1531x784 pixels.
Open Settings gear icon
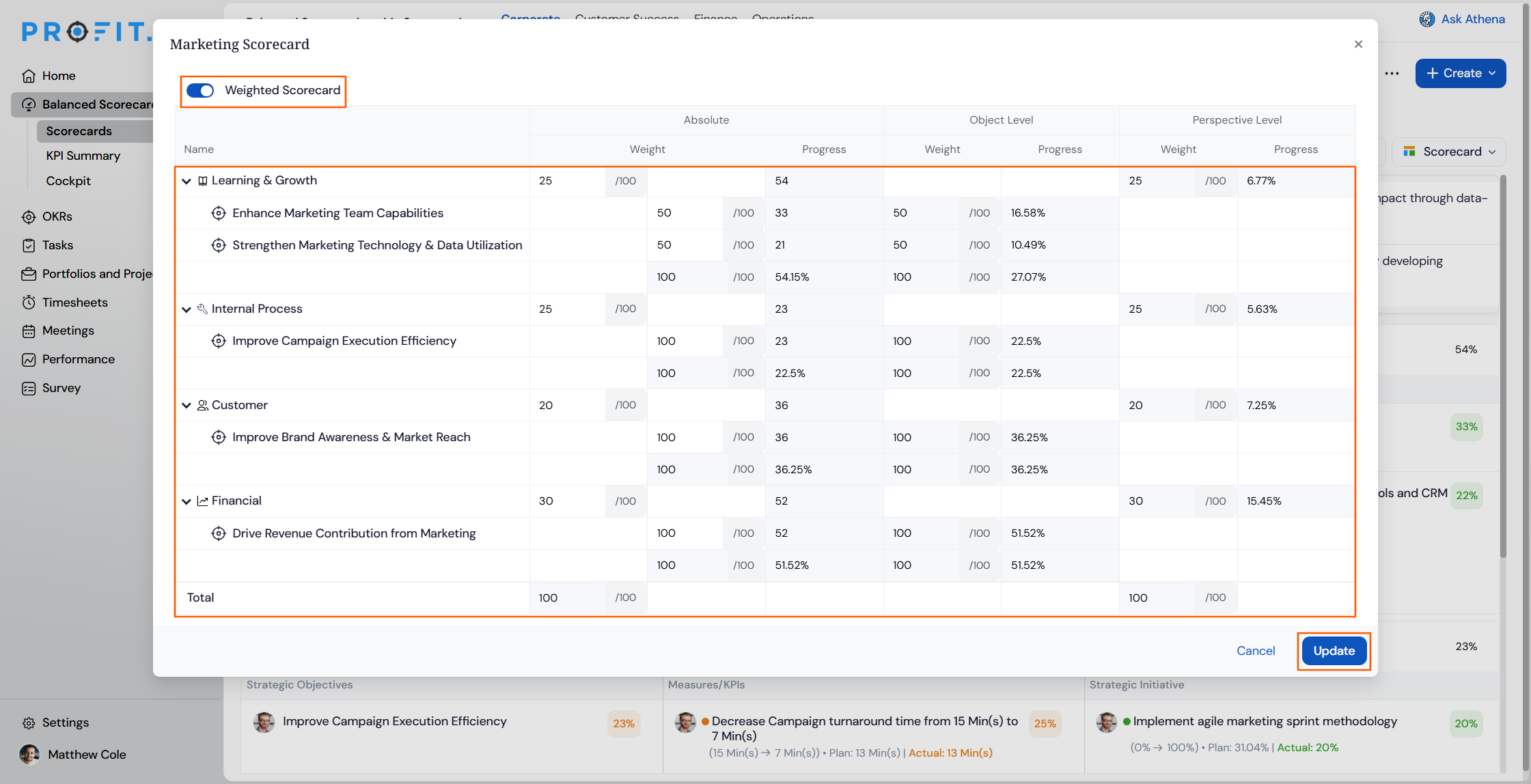[28, 723]
